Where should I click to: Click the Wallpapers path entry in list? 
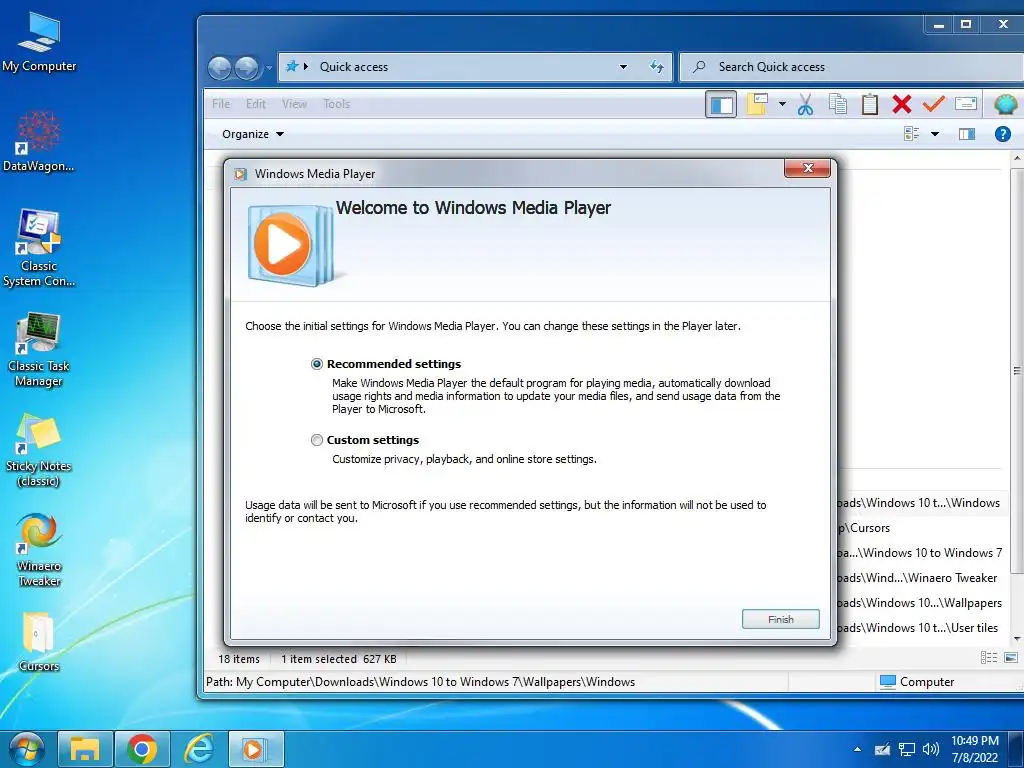click(x=920, y=603)
